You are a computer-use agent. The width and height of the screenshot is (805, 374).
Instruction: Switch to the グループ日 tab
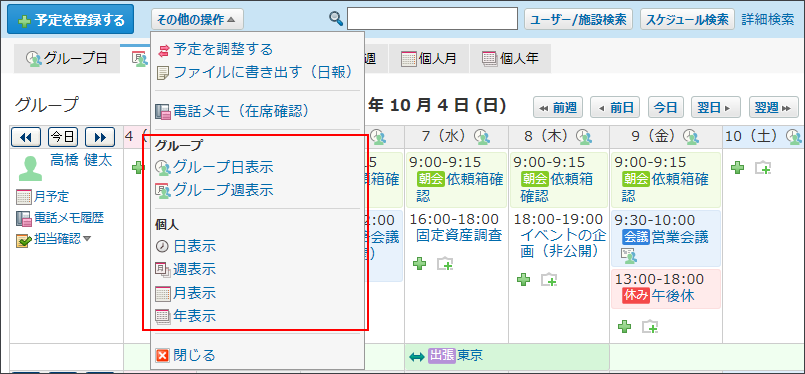click(67, 58)
